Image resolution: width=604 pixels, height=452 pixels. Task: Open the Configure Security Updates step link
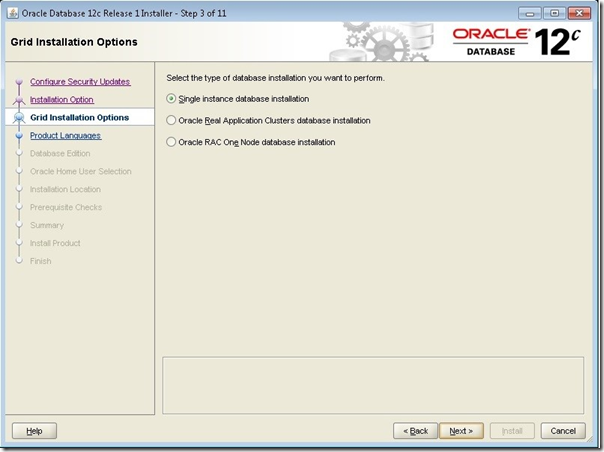(80, 82)
